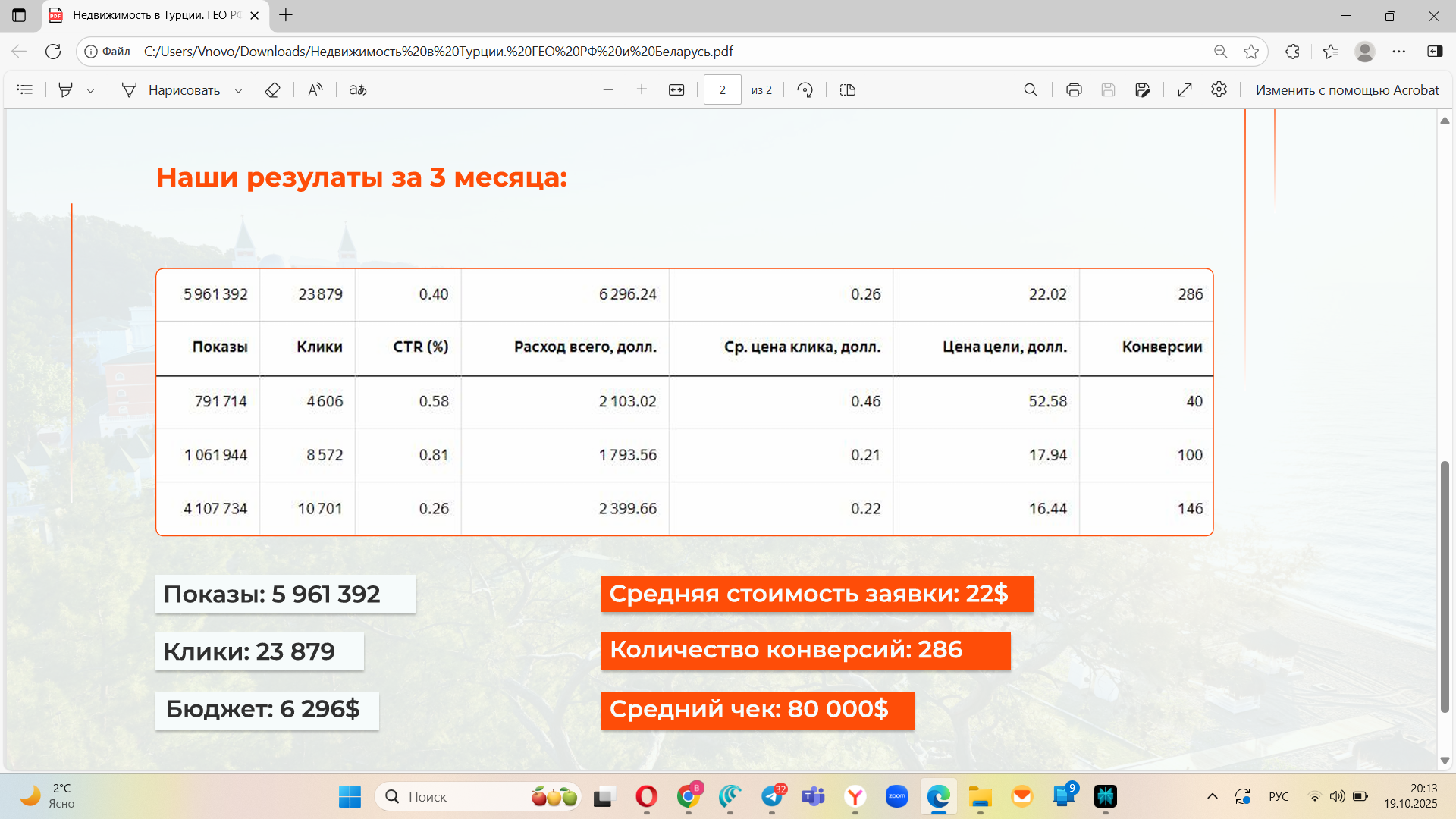This screenshot has width=1456, height=819.
Task: Open the table of contents panel
Action: (x=25, y=89)
